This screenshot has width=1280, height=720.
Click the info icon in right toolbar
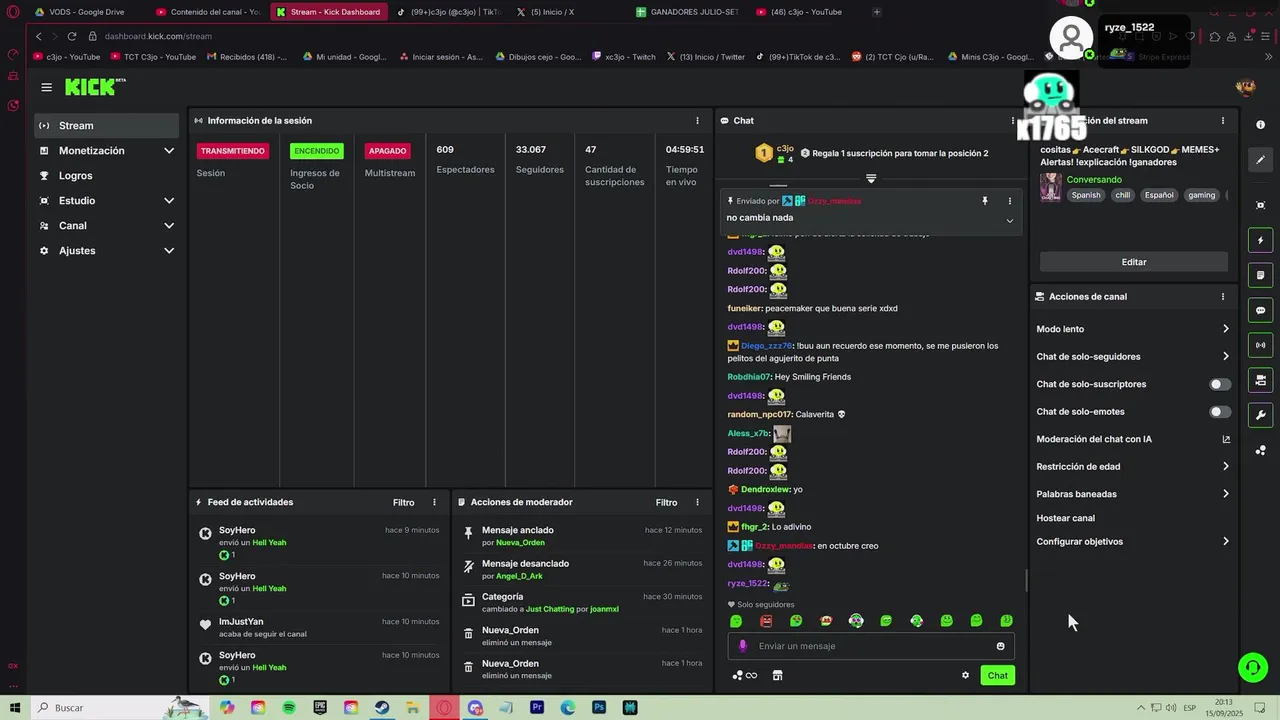(1260, 125)
